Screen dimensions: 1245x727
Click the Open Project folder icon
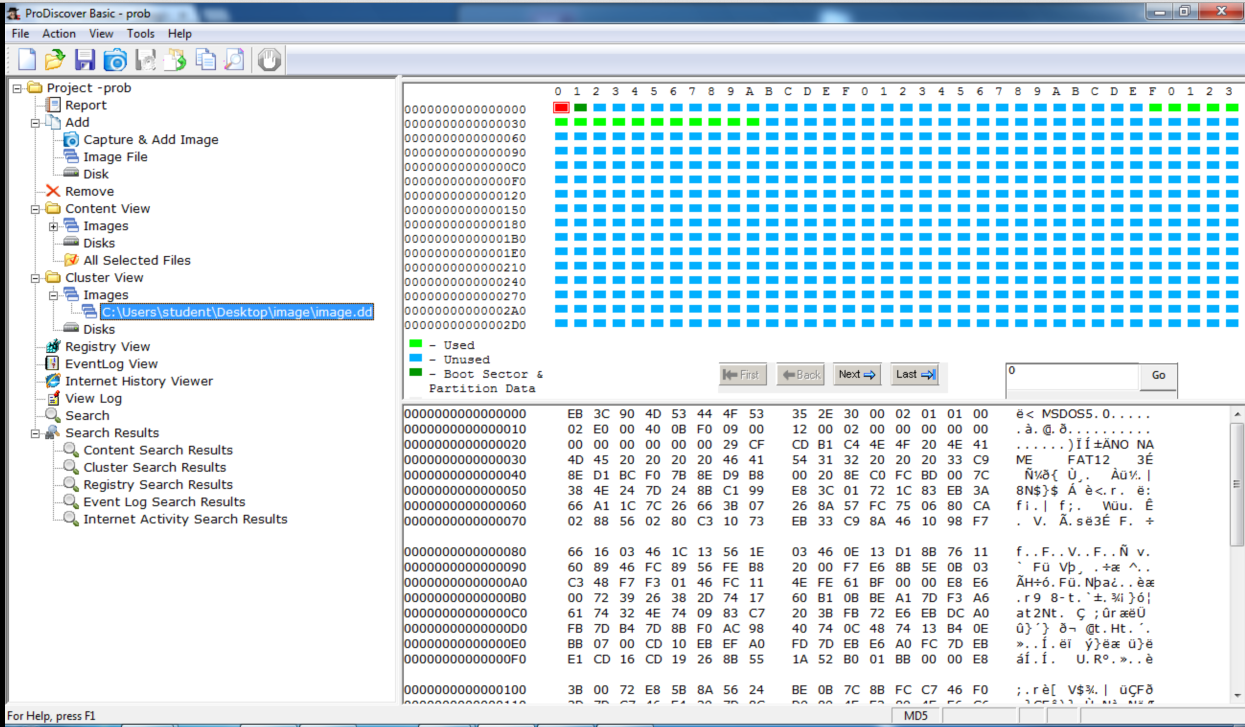click(55, 59)
